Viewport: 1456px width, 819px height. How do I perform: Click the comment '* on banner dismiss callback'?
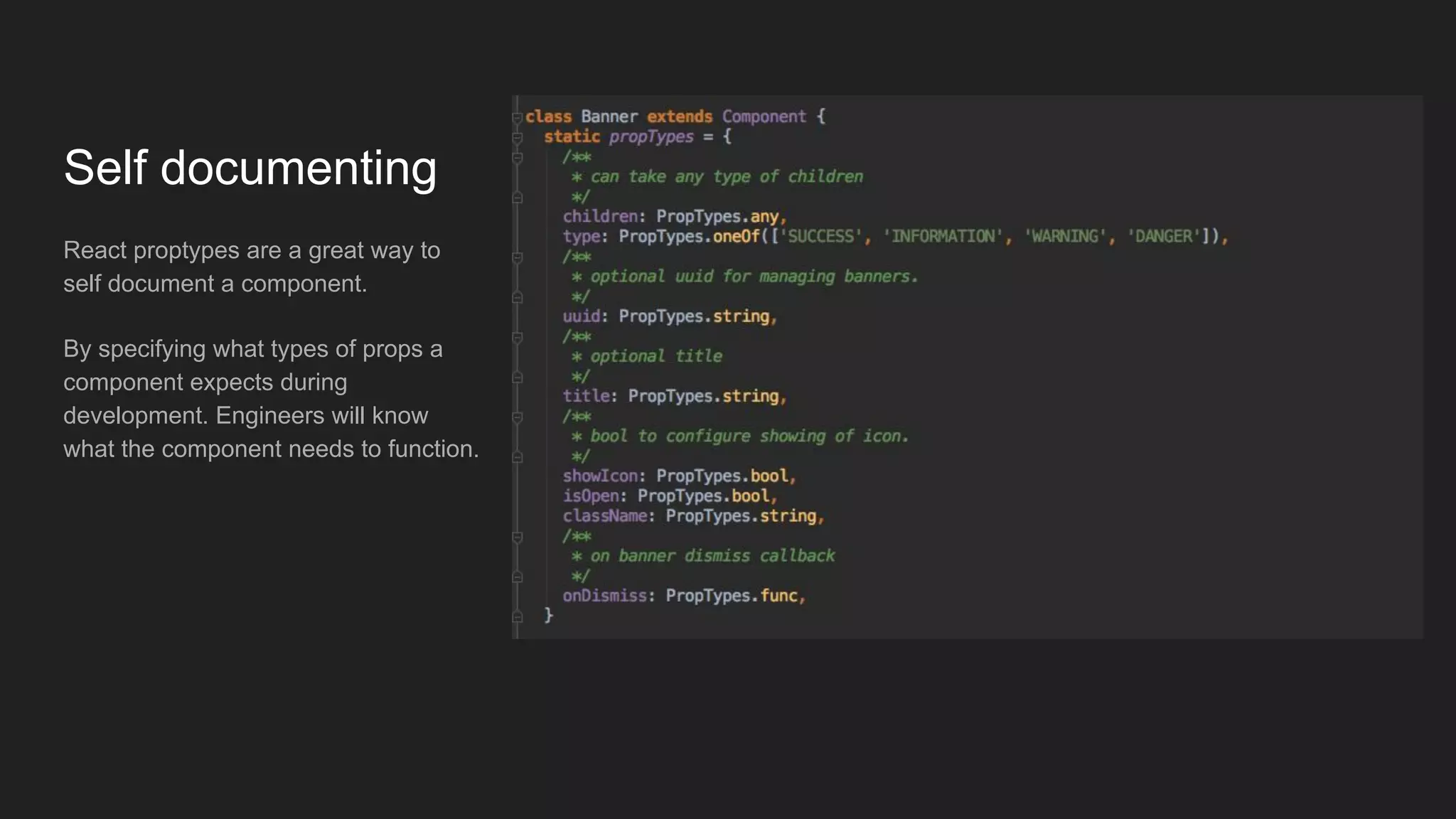pyautogui.click(x=703, y=555)
